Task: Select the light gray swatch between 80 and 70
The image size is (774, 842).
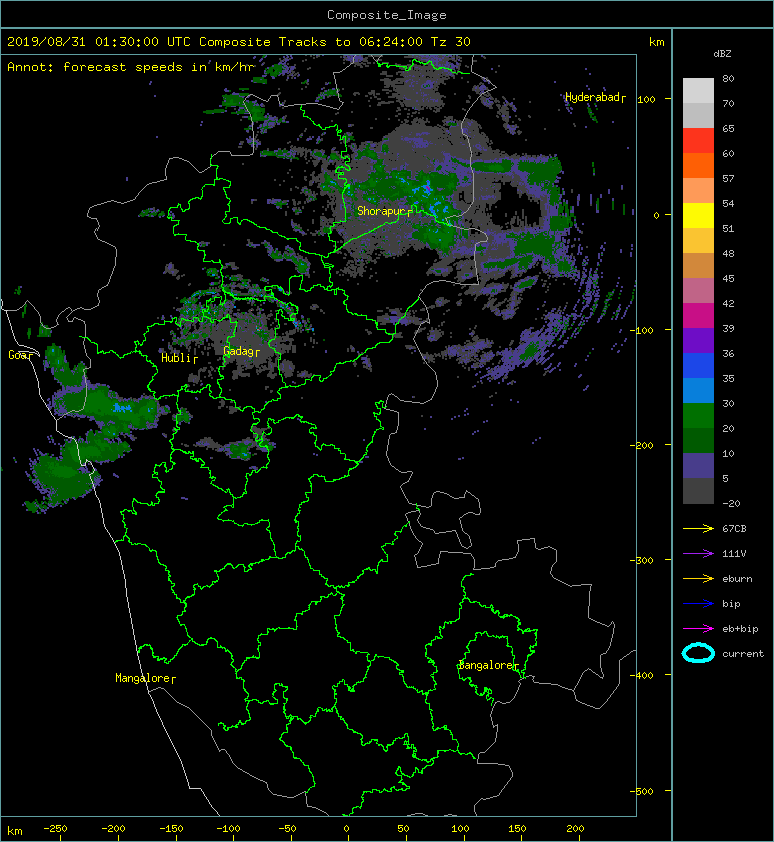Action: click(x=698, y=90)
